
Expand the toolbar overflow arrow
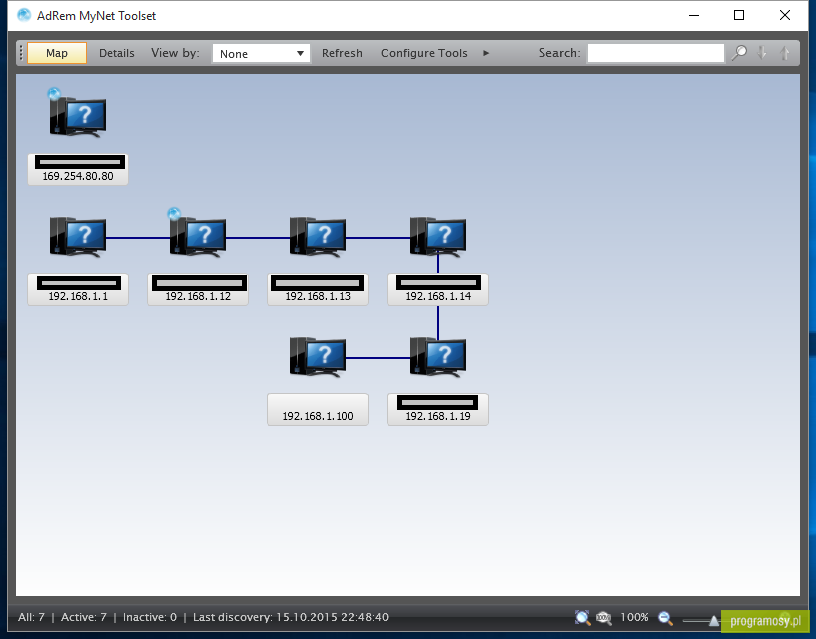point(486,53)
